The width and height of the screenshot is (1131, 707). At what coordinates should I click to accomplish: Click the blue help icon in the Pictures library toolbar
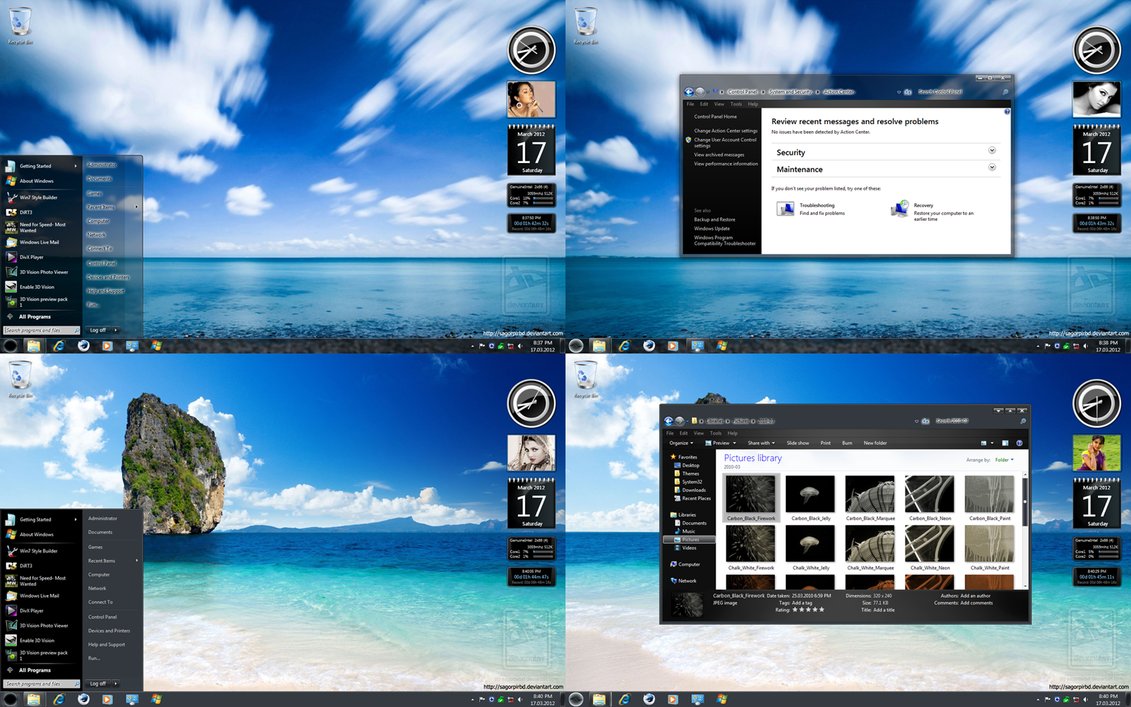[1019, 442]
